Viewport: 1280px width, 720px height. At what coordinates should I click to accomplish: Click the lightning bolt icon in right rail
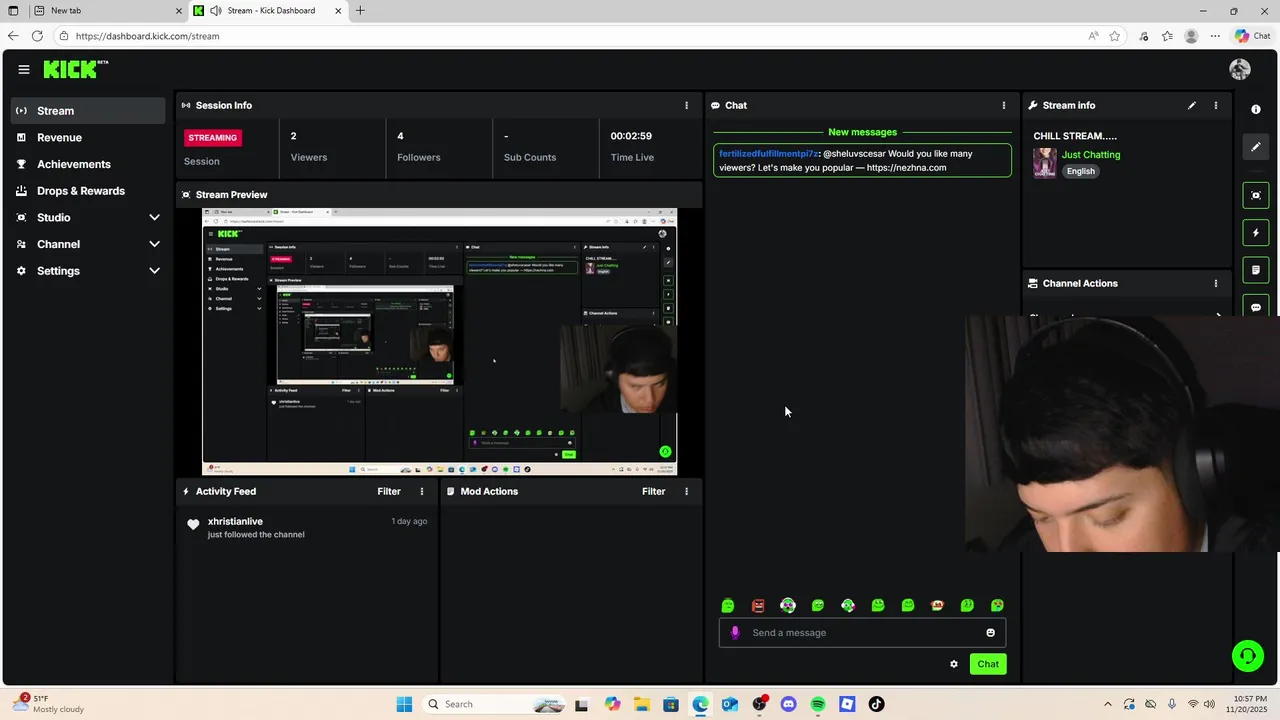(1256, 233)
